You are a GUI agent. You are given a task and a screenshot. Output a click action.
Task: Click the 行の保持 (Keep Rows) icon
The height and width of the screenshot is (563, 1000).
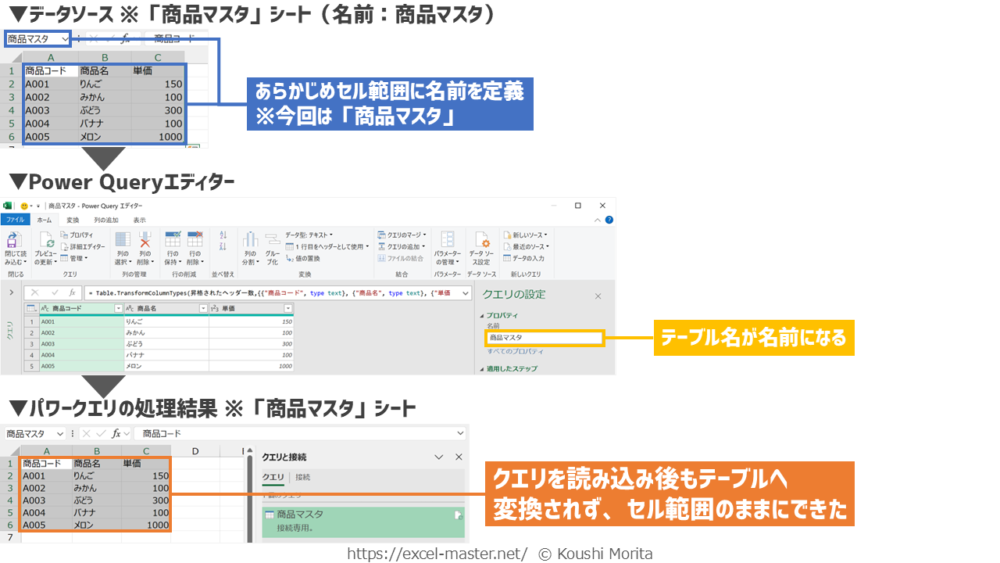[x=172, y=242]
